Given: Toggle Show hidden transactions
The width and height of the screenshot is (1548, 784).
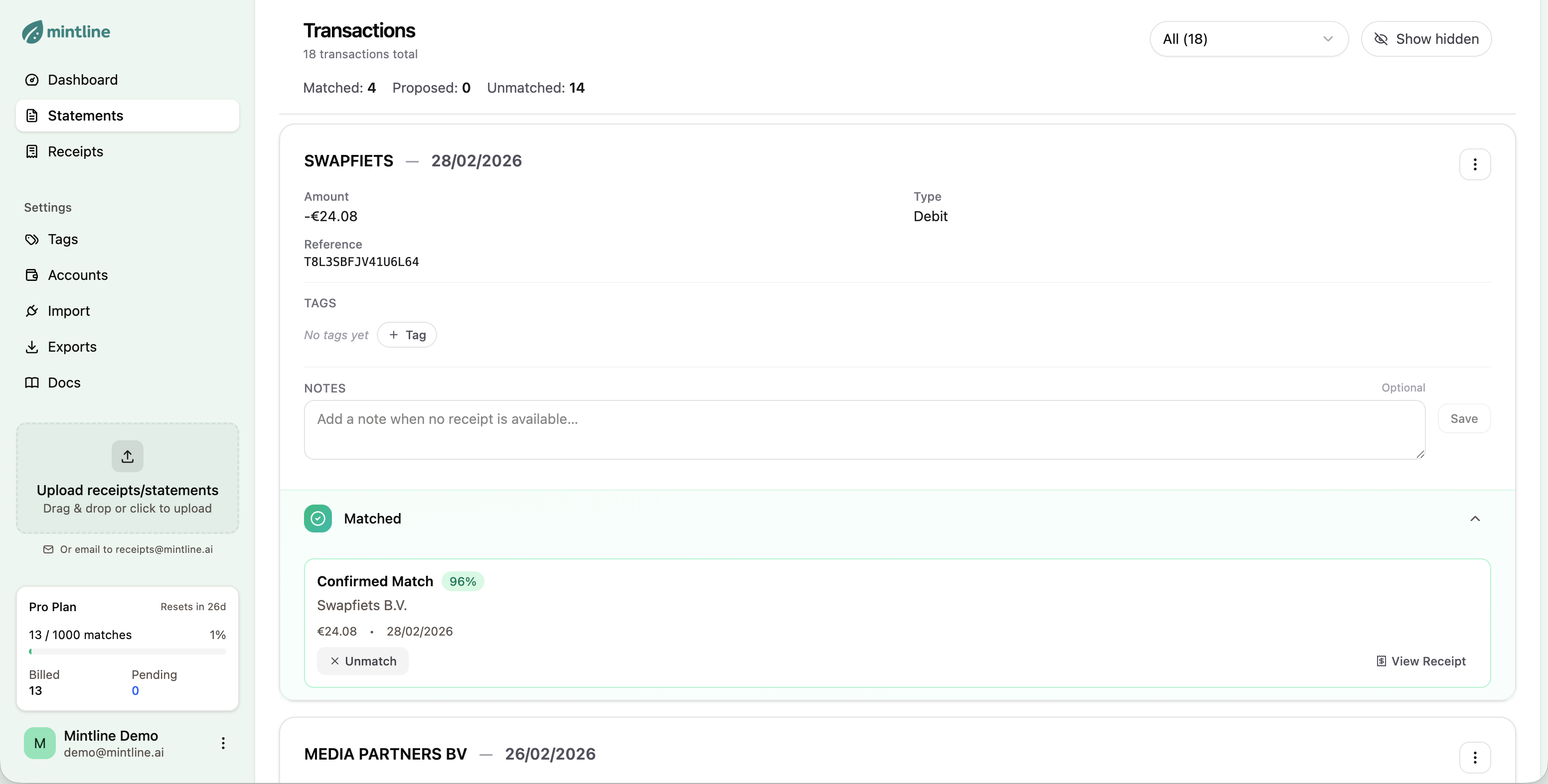Looking at the screenshot, I should tap(1426, 39).
